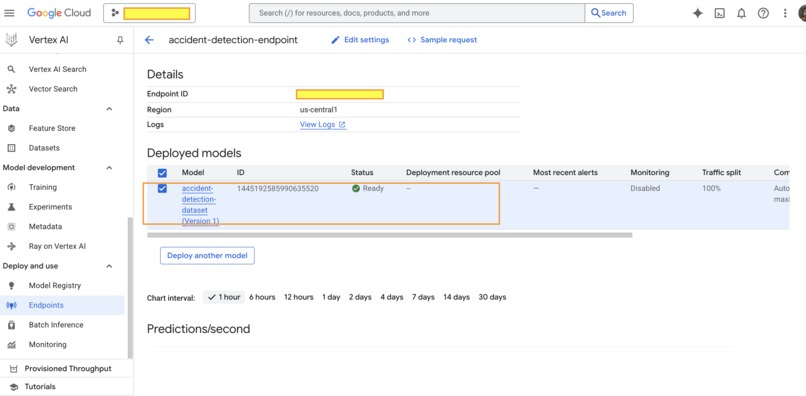Open Sample request

click(x=442, y=40)
